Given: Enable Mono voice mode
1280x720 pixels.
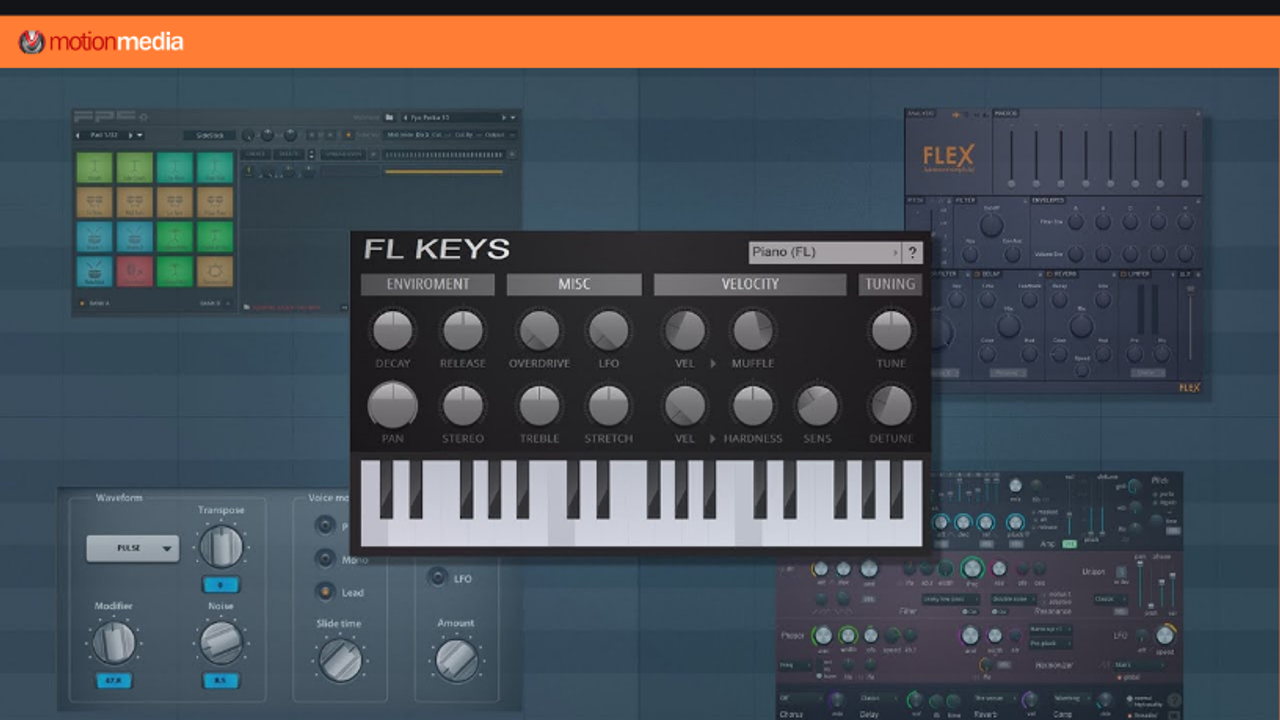Looking at the screenshot, I should [x=325, y=559].
